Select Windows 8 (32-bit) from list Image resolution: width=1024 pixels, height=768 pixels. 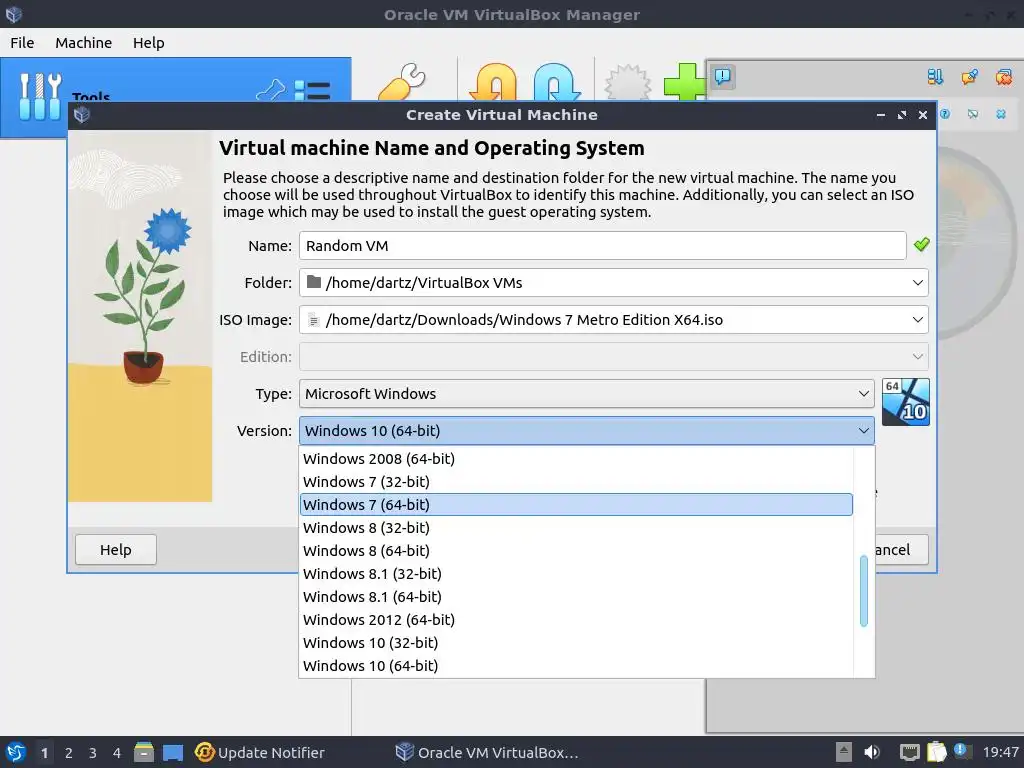tap(576, 528)
